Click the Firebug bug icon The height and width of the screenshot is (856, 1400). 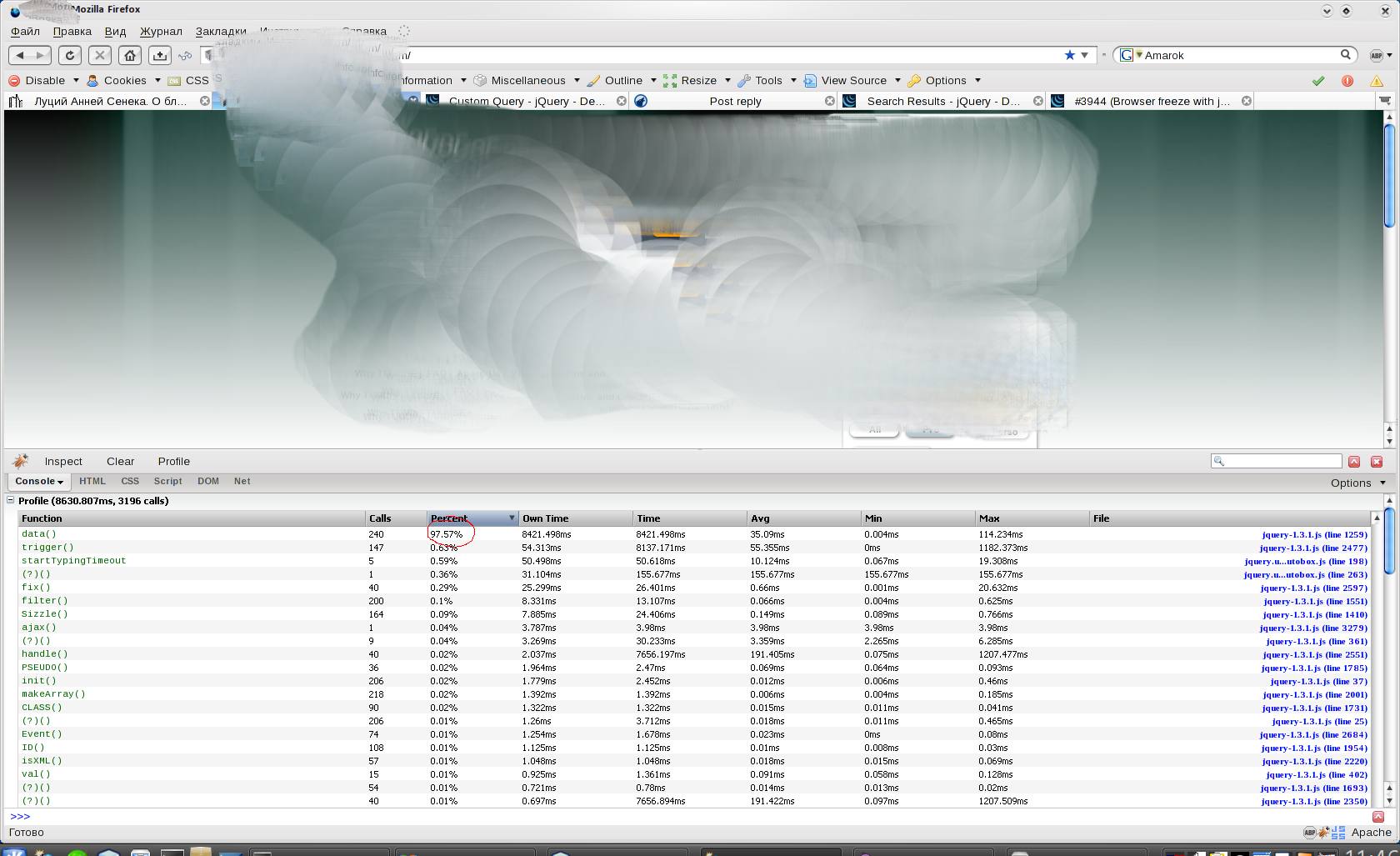click(x=21, y=461)
